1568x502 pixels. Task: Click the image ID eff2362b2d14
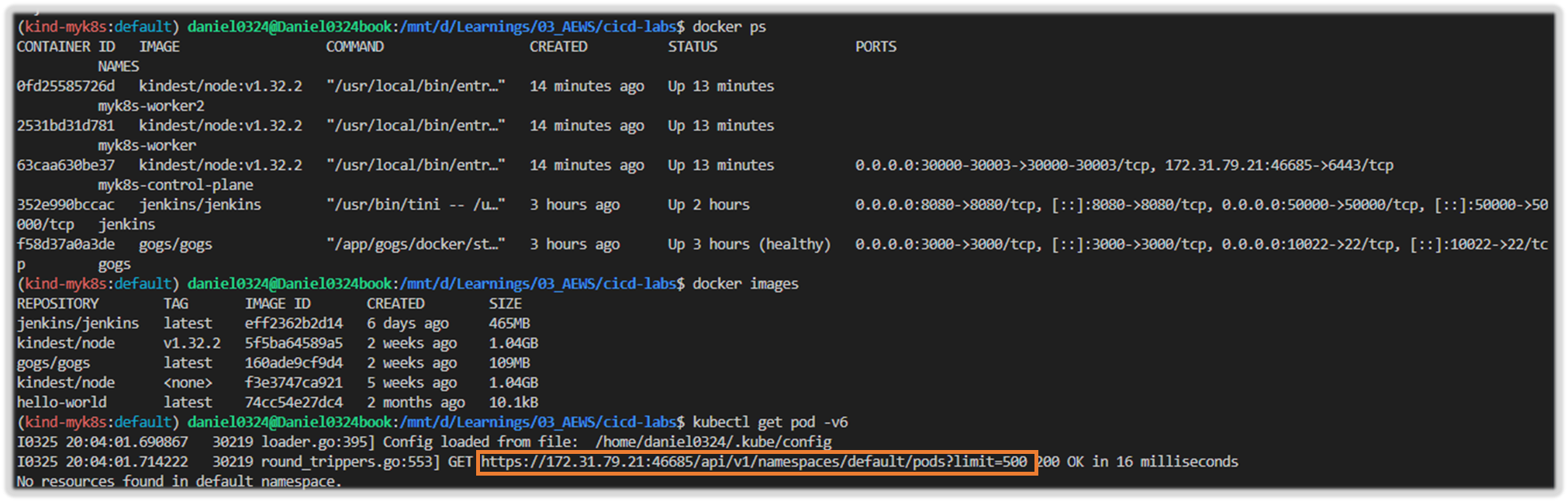pos(294,324)
